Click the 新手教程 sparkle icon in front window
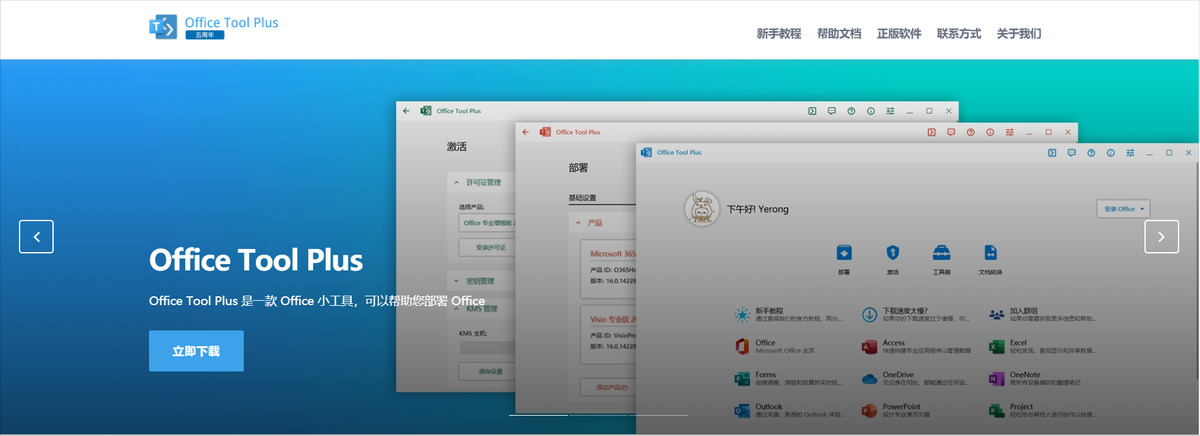Viewport: 1200px width, 436px height. coord(742,314)
